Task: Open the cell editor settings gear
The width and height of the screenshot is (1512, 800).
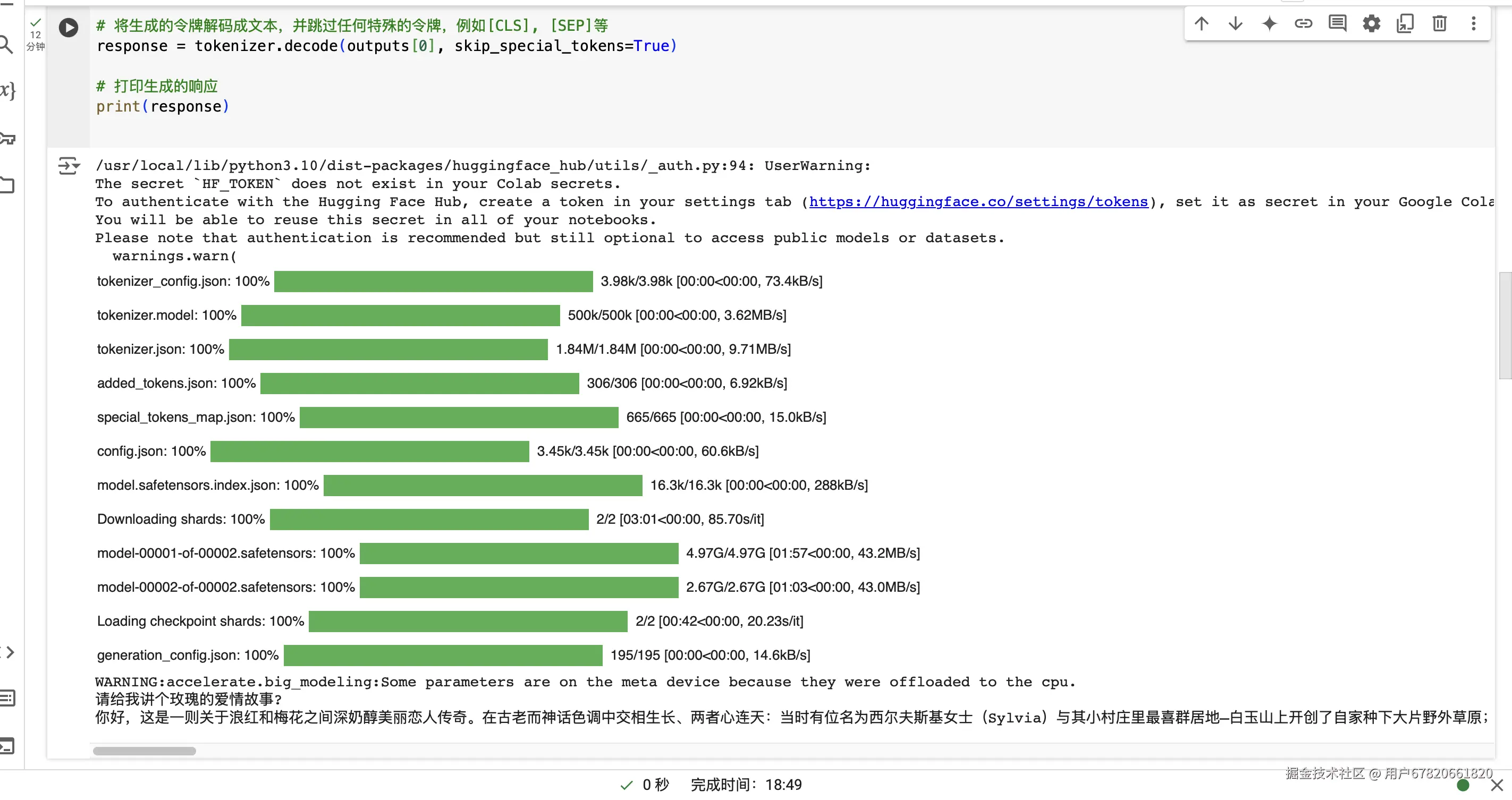Action: tap(1372, 23)
